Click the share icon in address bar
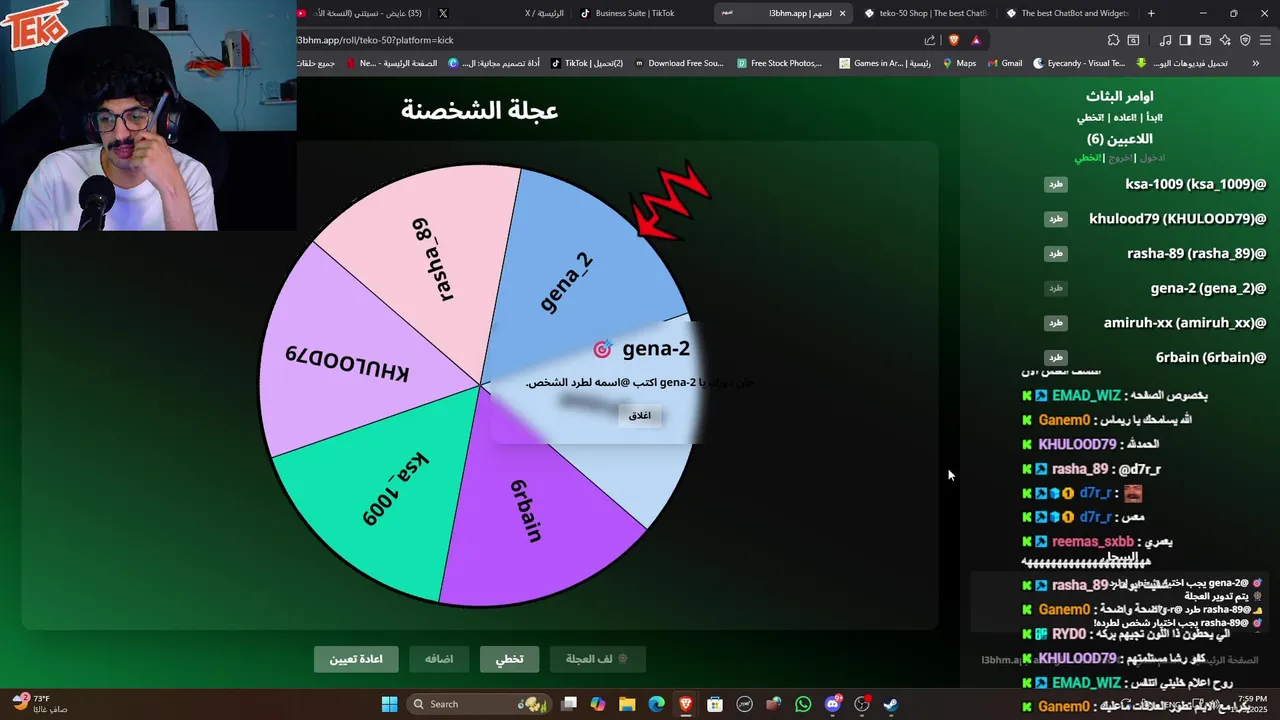The image size is (1280, 720). 930,40
